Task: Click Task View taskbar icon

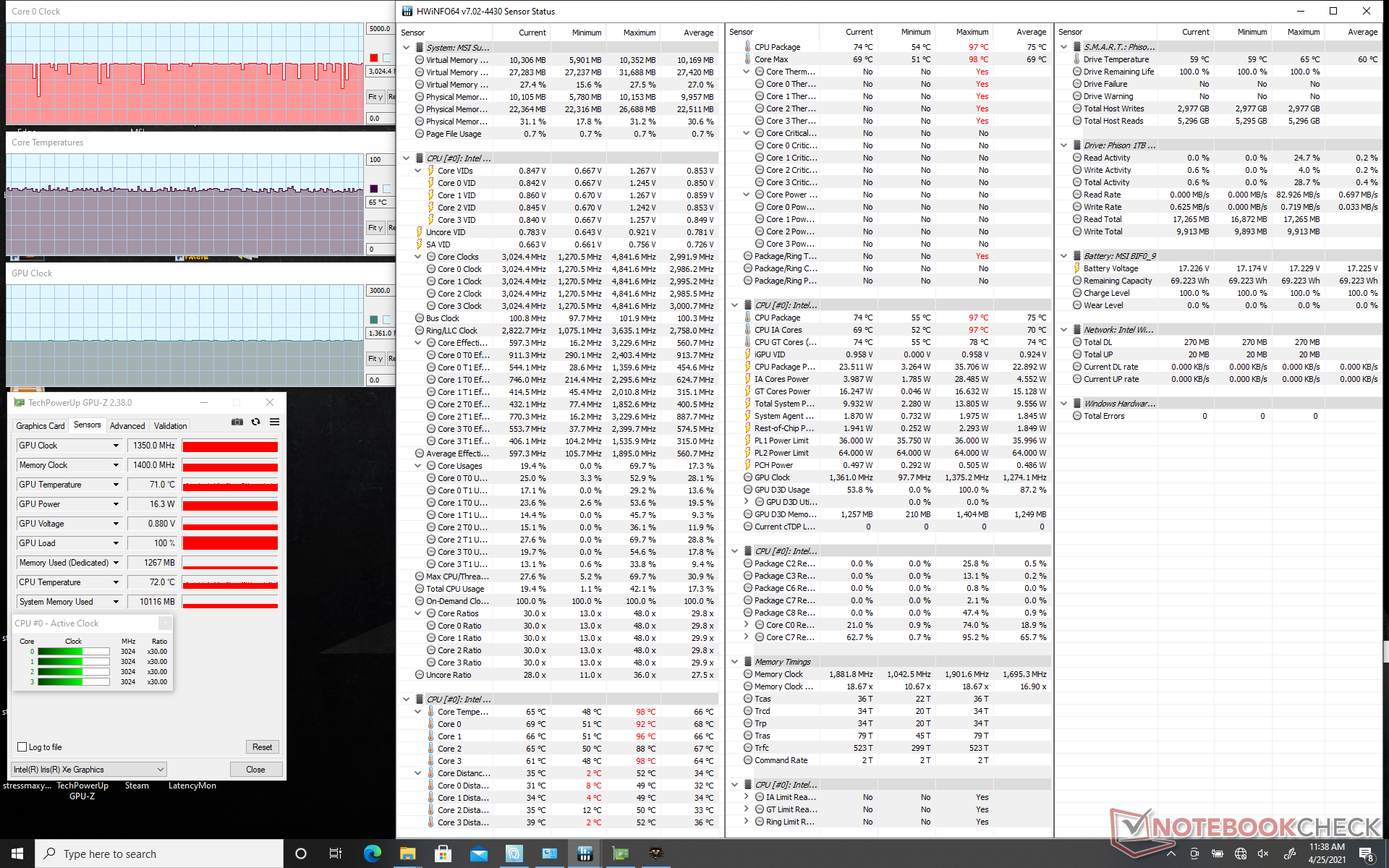Action: point(336,854)
